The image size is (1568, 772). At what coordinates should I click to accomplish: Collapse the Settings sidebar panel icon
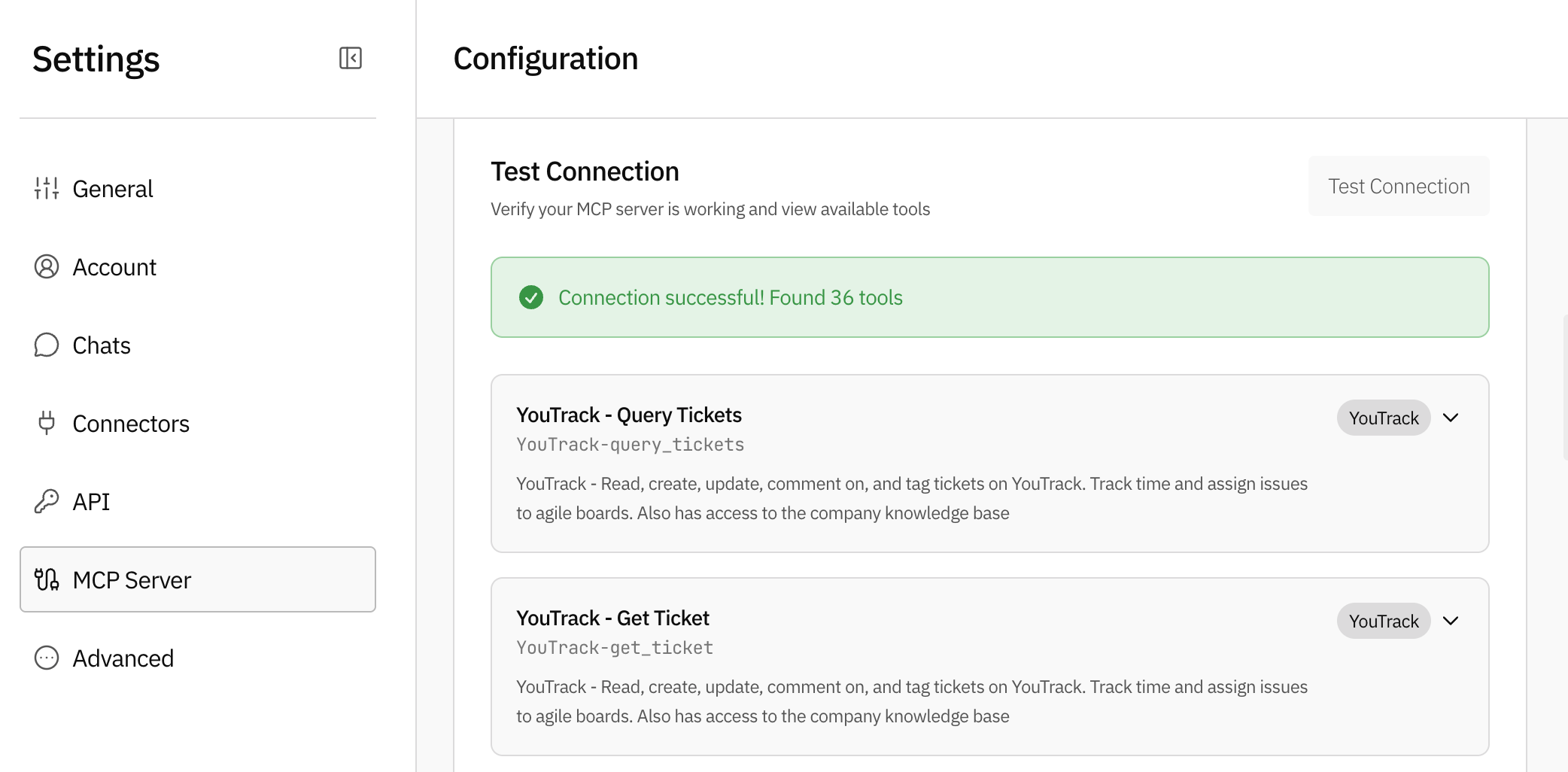tap(351, 58)
